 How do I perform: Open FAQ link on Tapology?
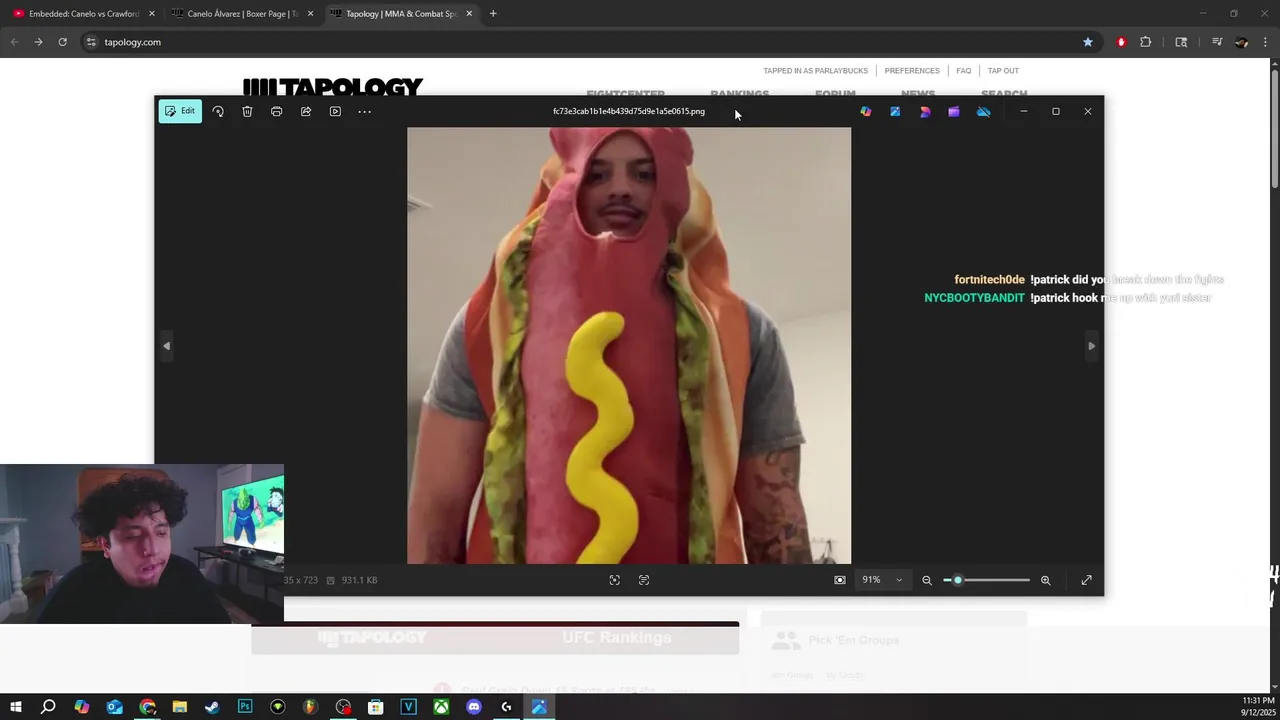[963, 71]
